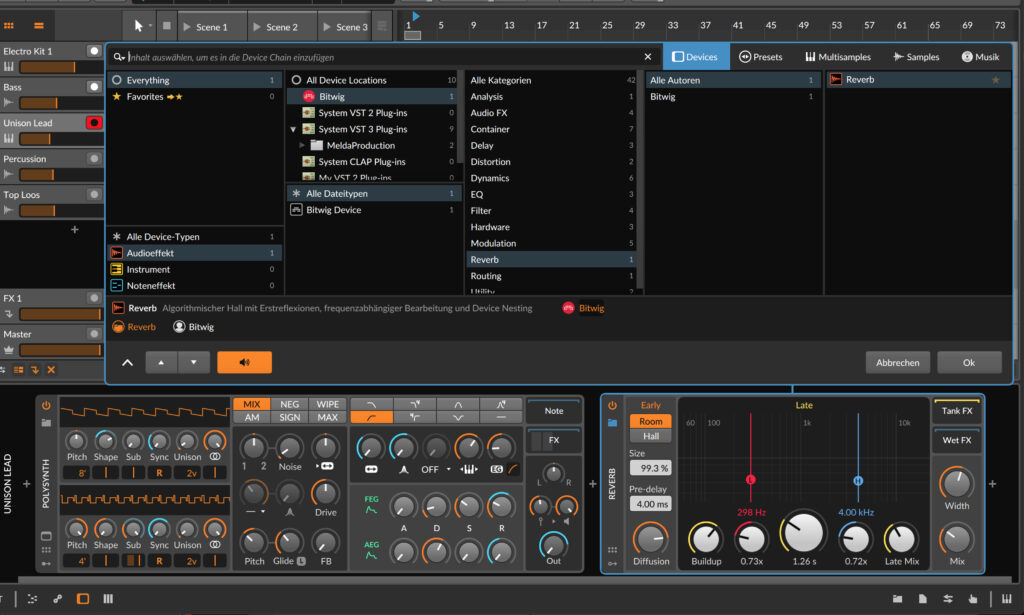The width and height of the screenshot is (1024, 615).
Task: Select All Device Locations radio option
Action: point(296,80)
